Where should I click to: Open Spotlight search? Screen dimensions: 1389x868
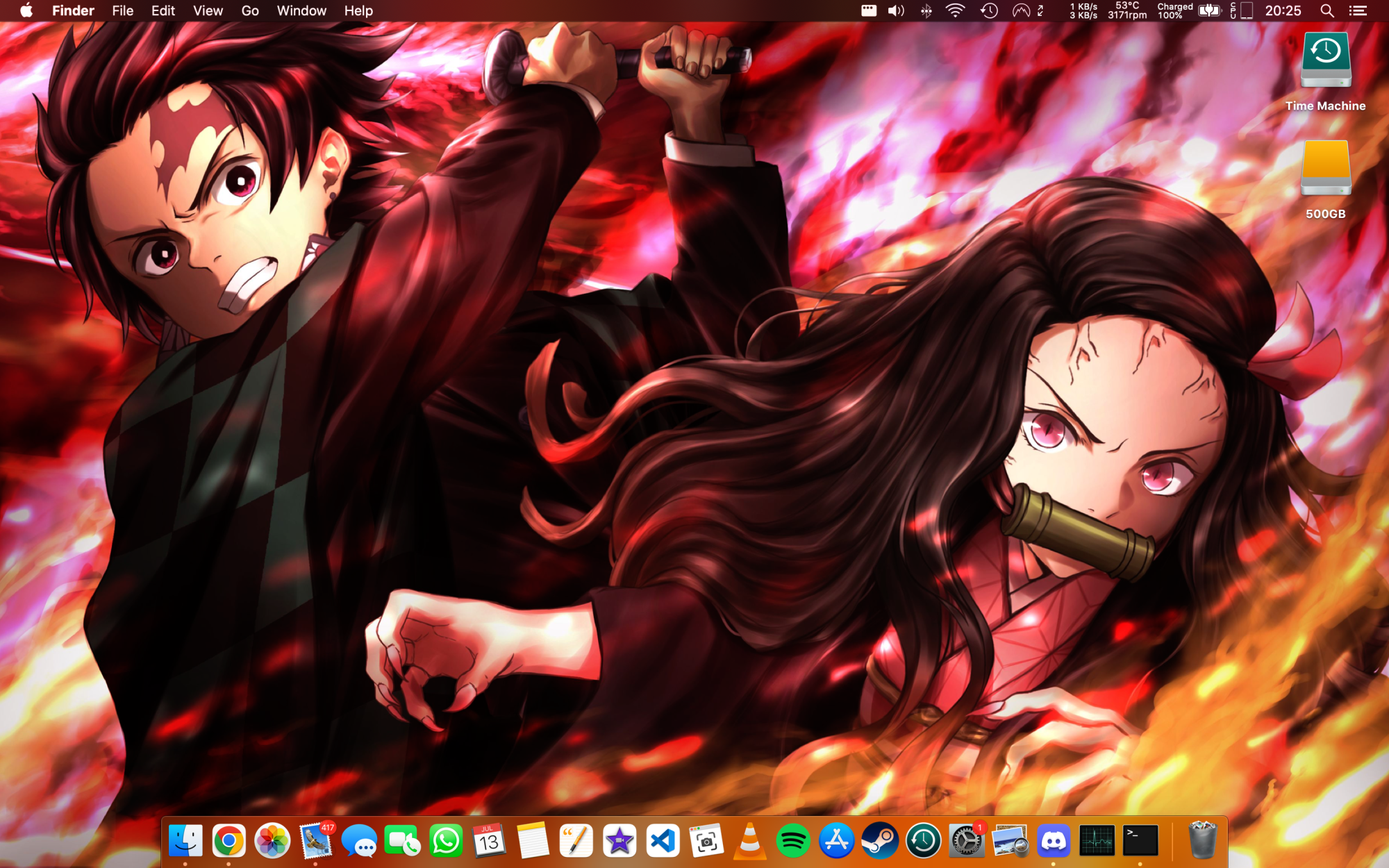click(1326, 10)
